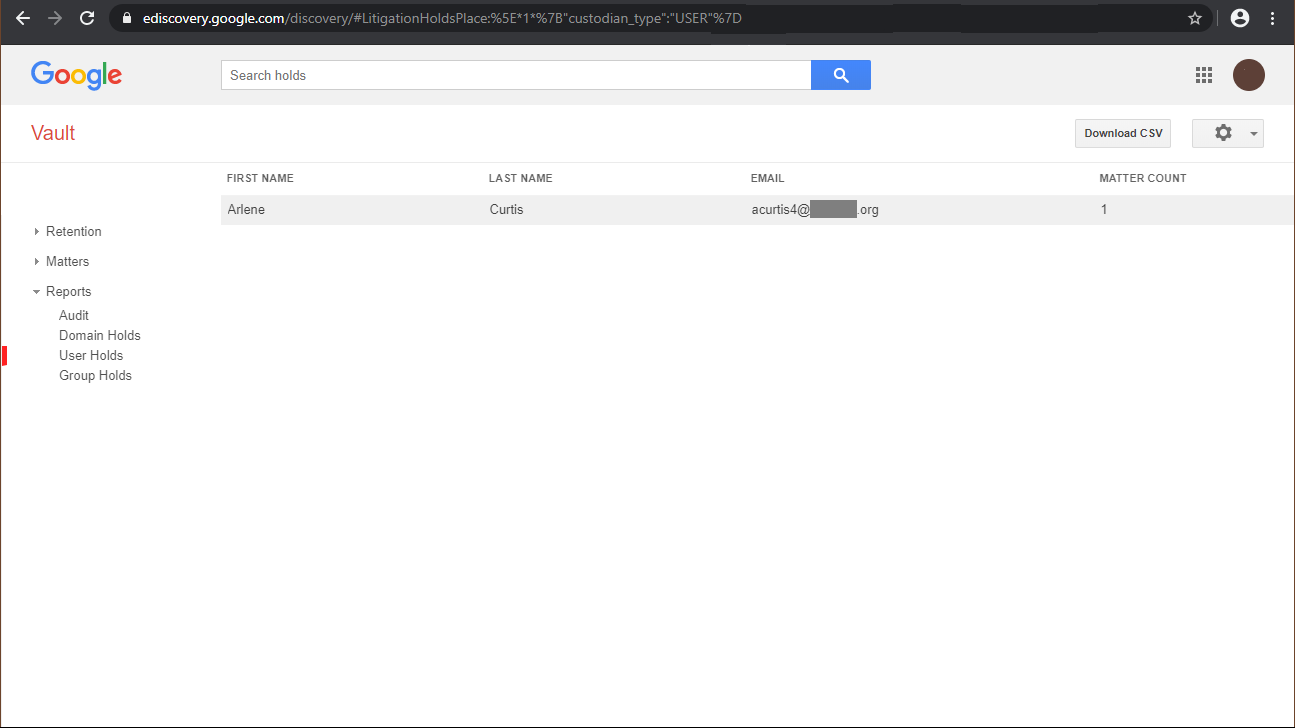Click the Chrome profile icon
Screen dimensions: 1295x728
click(x=1240, y=18)
